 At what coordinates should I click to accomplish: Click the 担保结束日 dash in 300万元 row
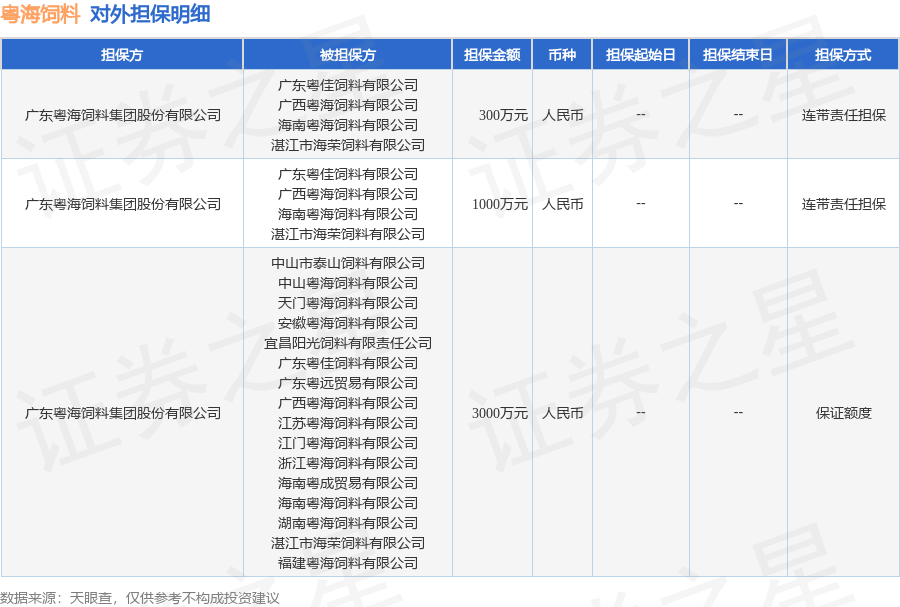(x=738, y=115)
